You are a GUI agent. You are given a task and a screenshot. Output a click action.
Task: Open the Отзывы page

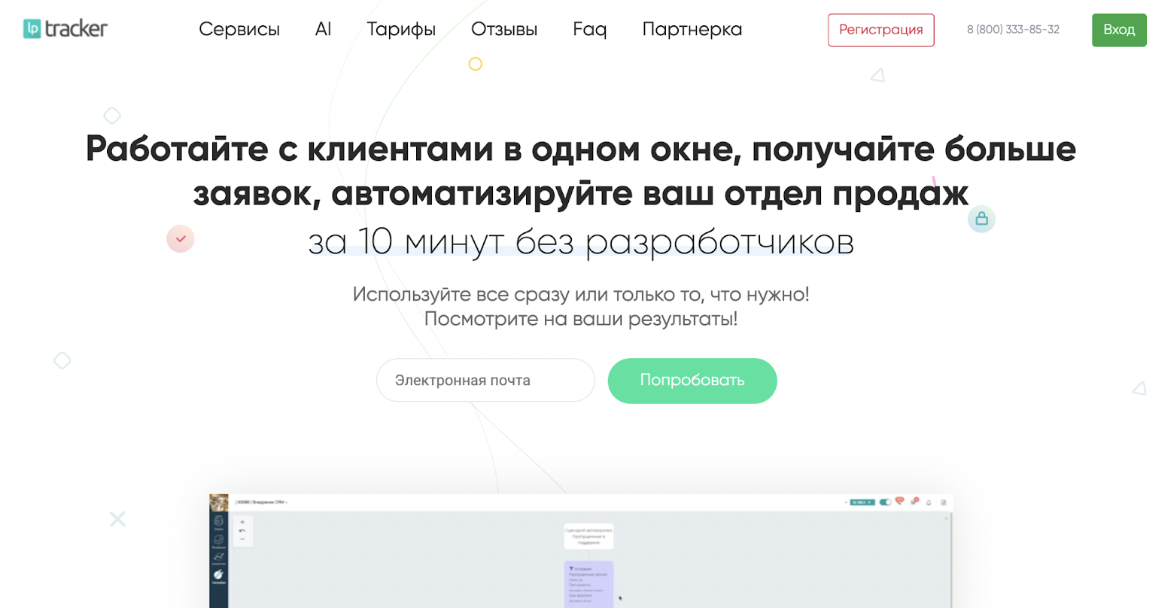click(x=504, y=29)
